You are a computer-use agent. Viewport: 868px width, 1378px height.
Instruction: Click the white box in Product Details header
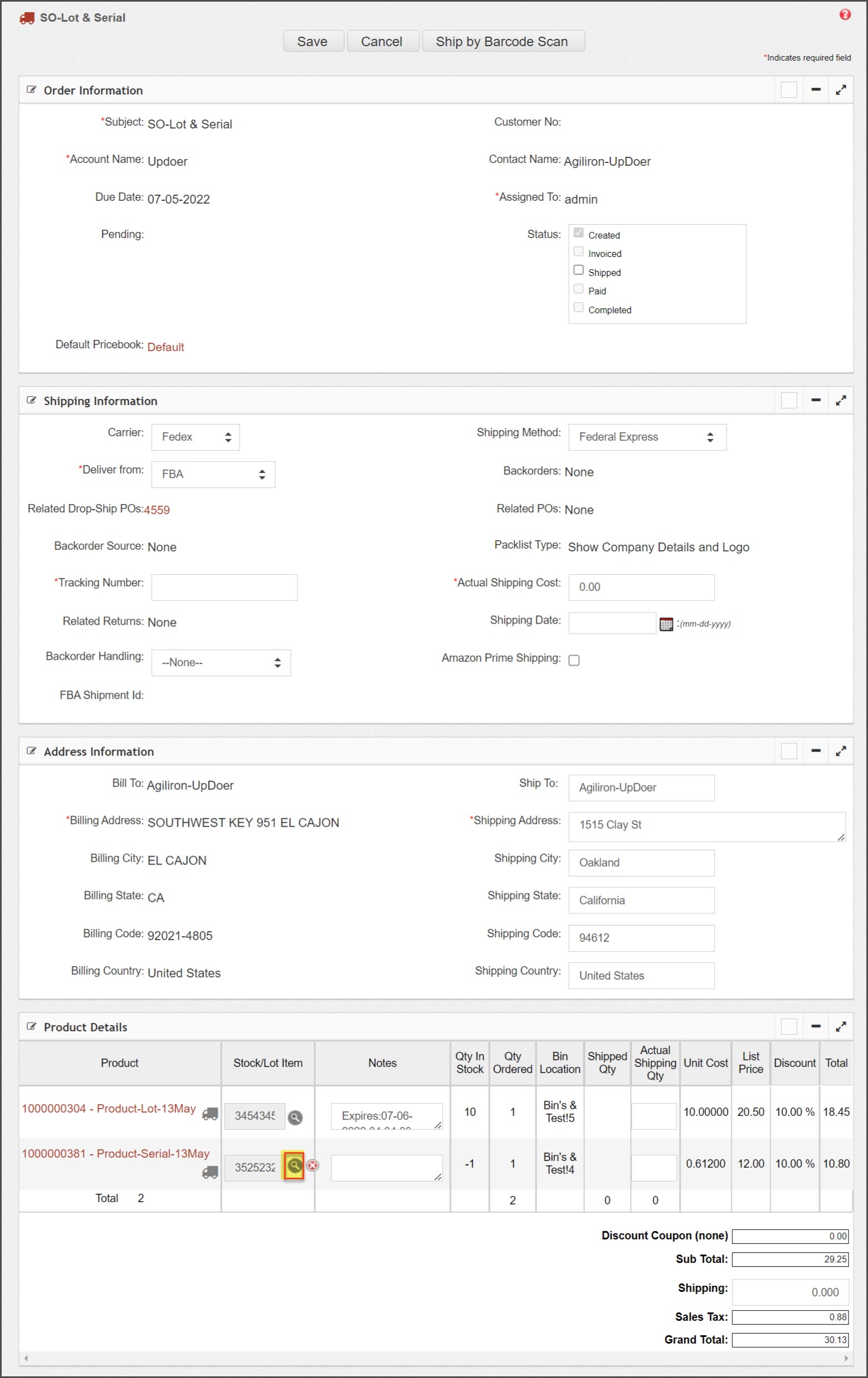788,1026
